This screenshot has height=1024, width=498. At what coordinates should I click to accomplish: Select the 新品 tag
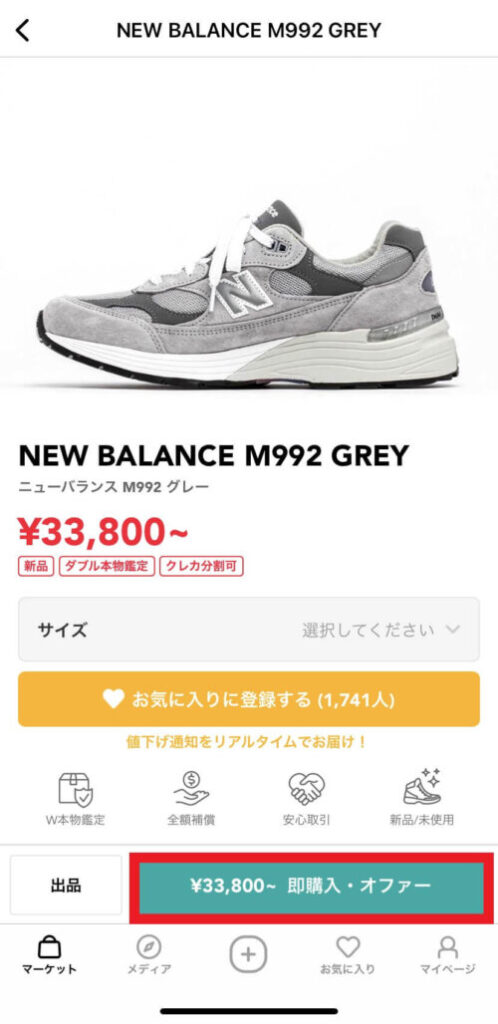[x=37, y=566]
